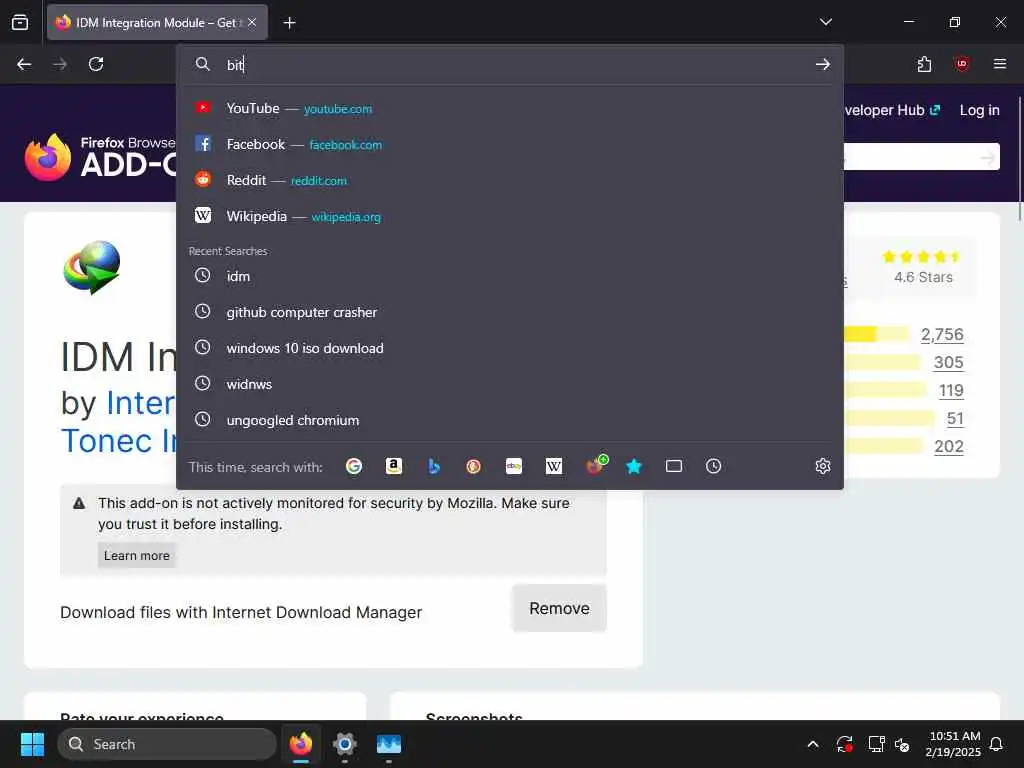Click the Go arrow in address bar
The height and width of the screenshot is (768, 1024).
pos(823,64)
